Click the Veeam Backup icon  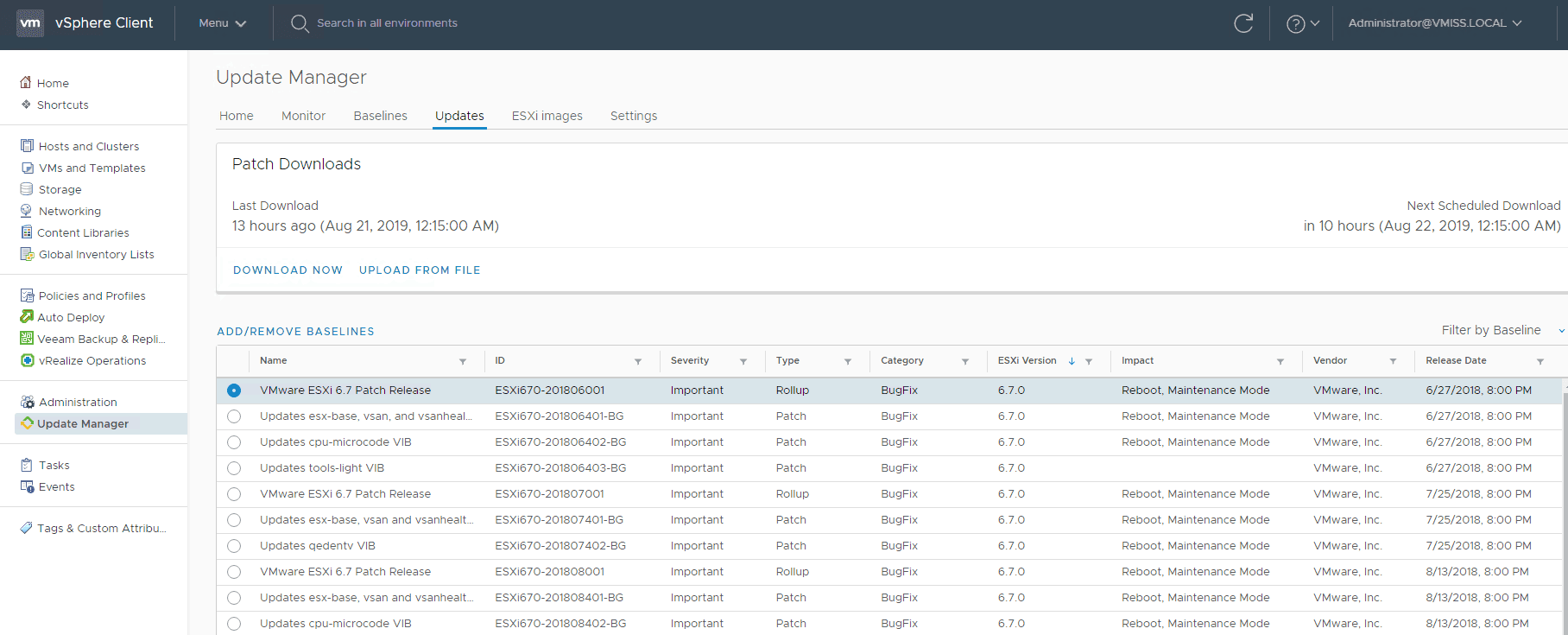tap(27, 339)
